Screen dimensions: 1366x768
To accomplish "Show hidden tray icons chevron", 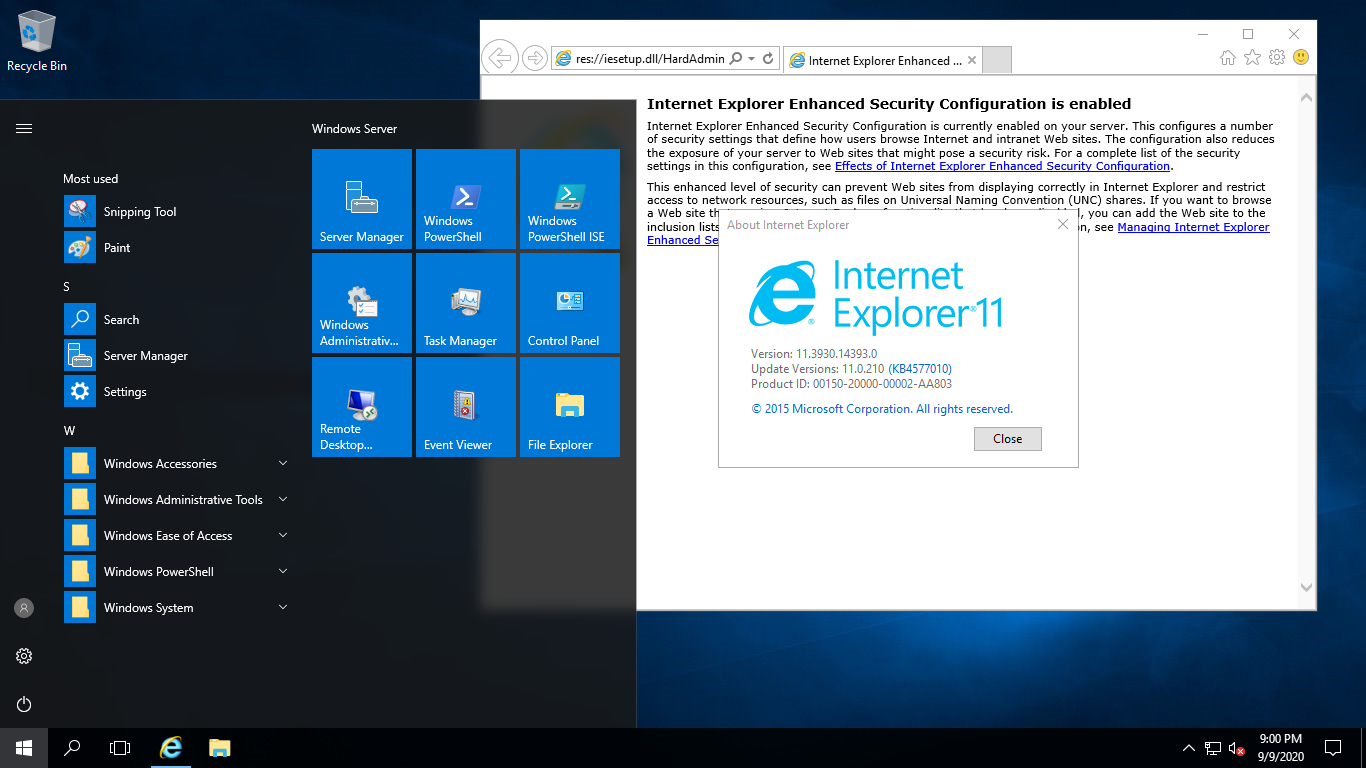I will click(1189, 748).
